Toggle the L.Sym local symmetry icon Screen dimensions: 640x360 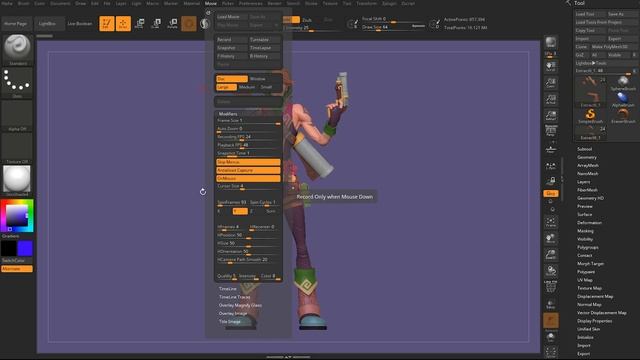coord(551,166)
